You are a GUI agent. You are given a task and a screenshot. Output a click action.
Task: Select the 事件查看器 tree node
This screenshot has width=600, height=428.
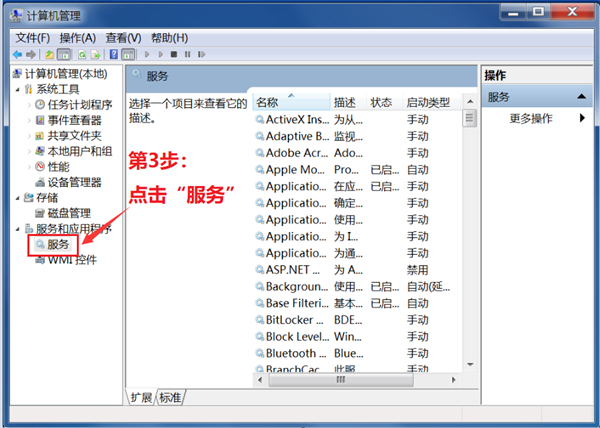click(x=69, y=120)
